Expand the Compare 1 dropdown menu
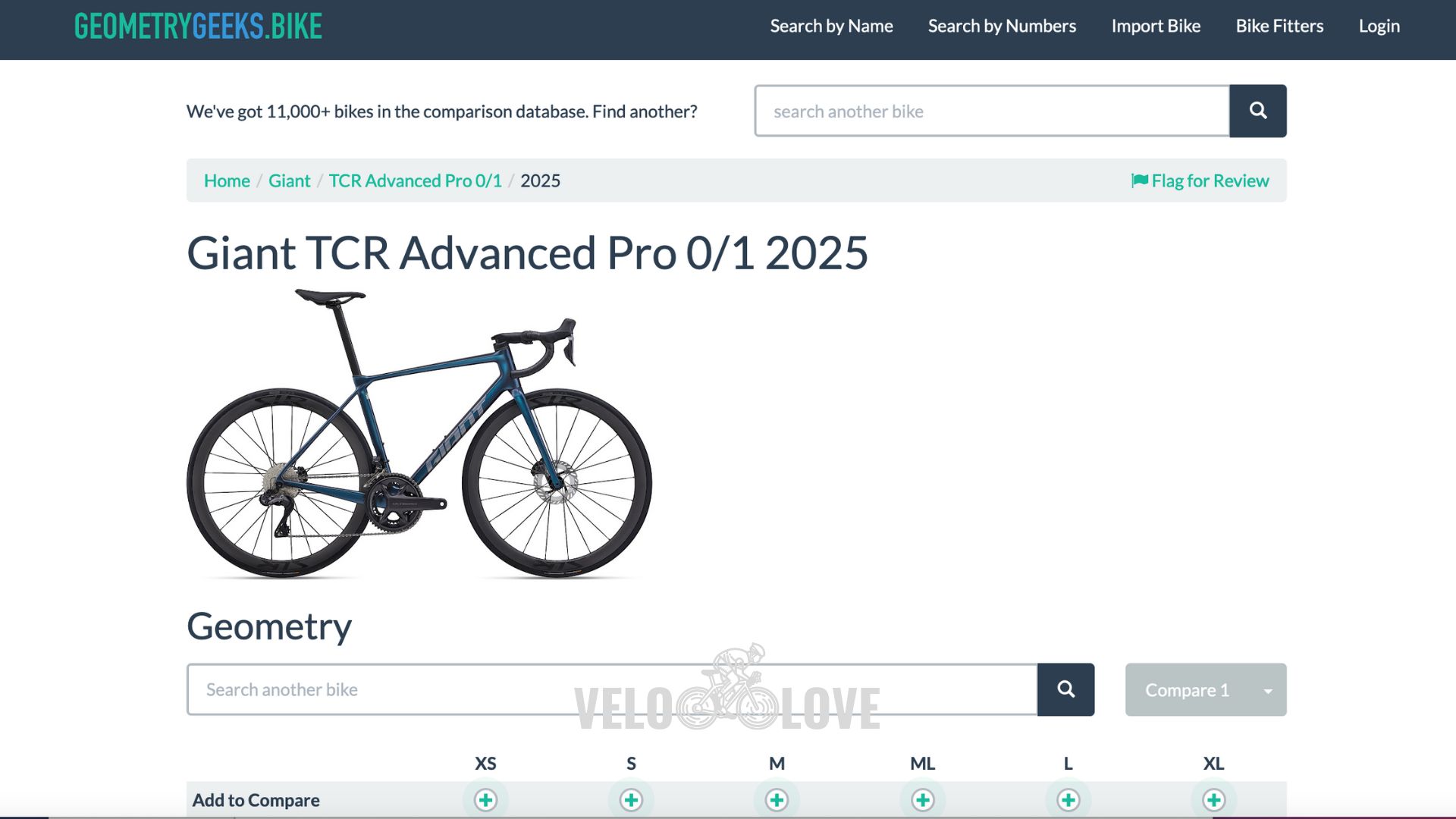The width and height of the screenshot is (1456, 819). click(1269, 689)
